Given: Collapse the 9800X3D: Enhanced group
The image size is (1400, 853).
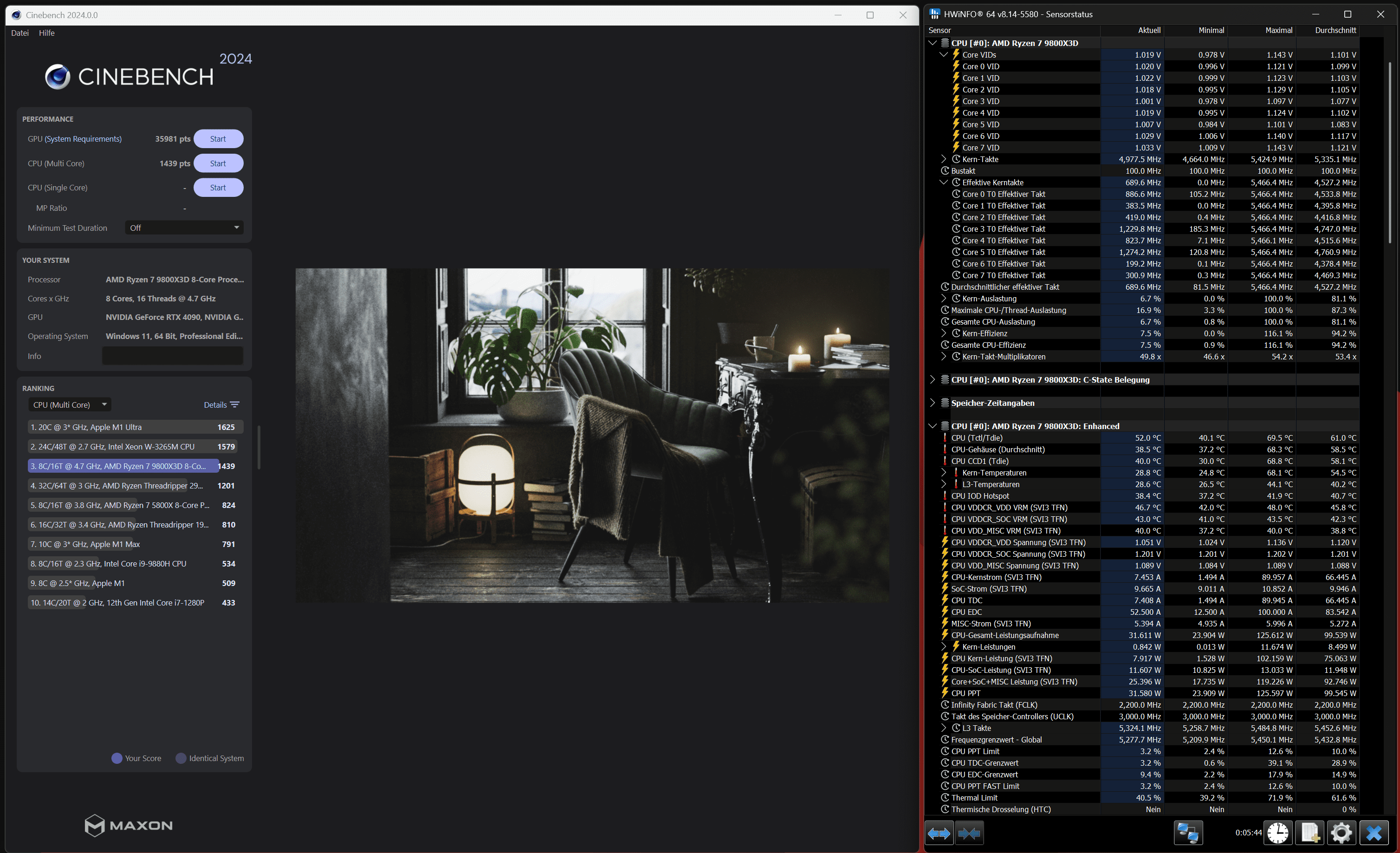Looking at the screenshot, I should (933, 426).
